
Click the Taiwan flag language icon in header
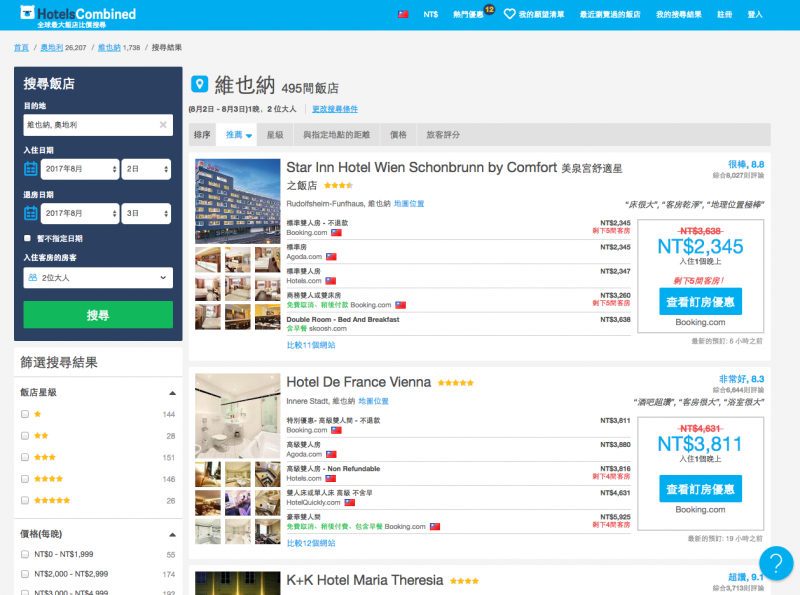pyautogui.click(x=403, y=14)
